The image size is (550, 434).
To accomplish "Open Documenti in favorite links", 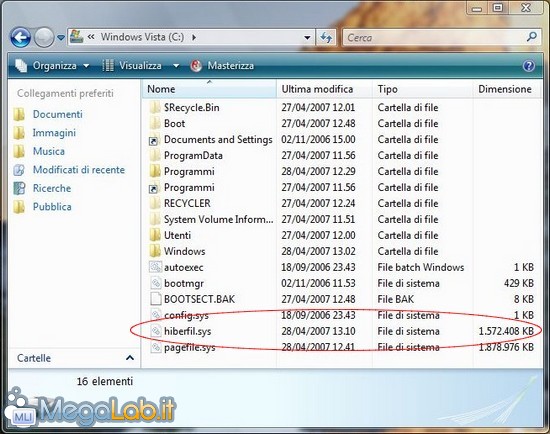I will 58,114.
